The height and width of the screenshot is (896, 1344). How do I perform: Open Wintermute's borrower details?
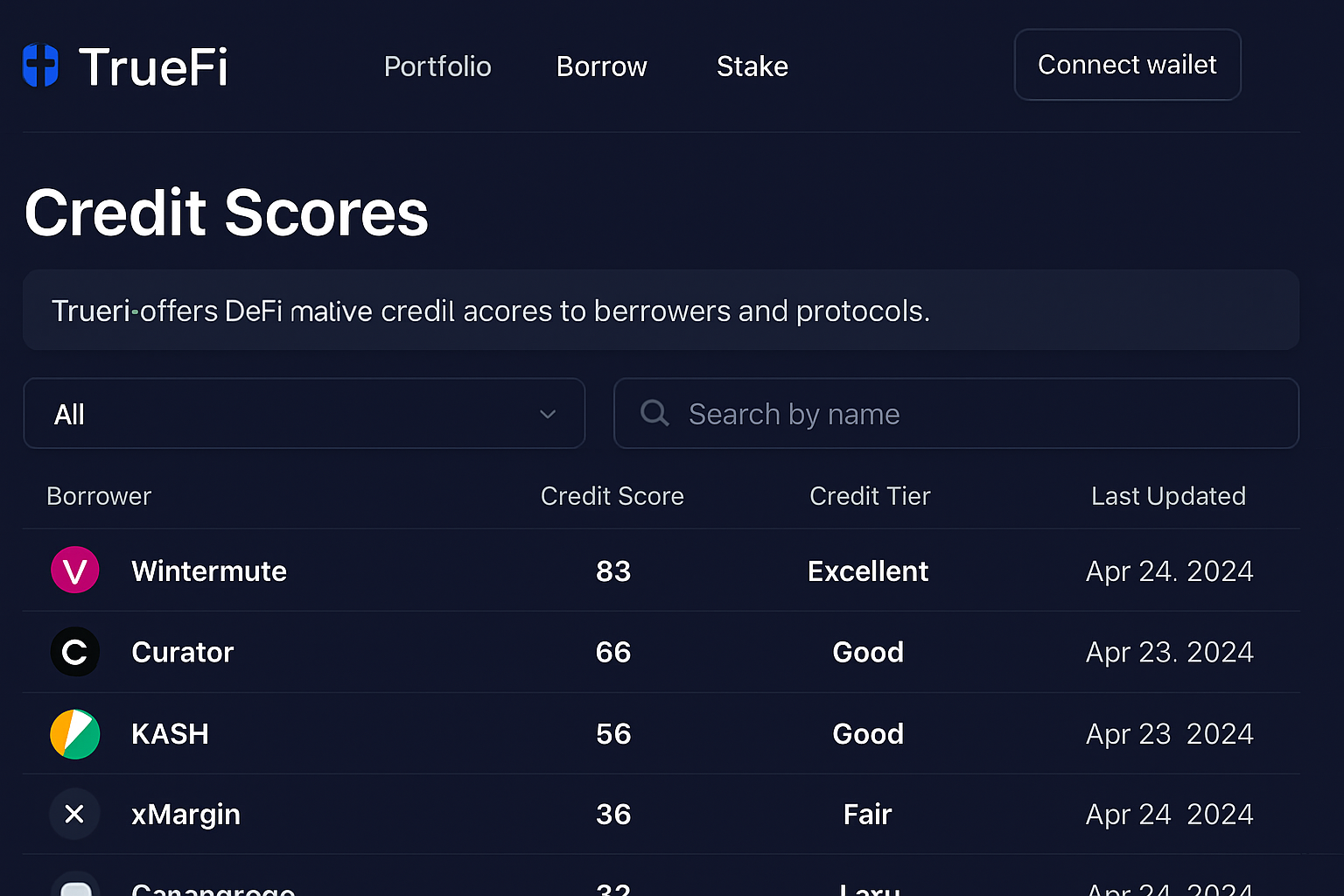[209, 570]
